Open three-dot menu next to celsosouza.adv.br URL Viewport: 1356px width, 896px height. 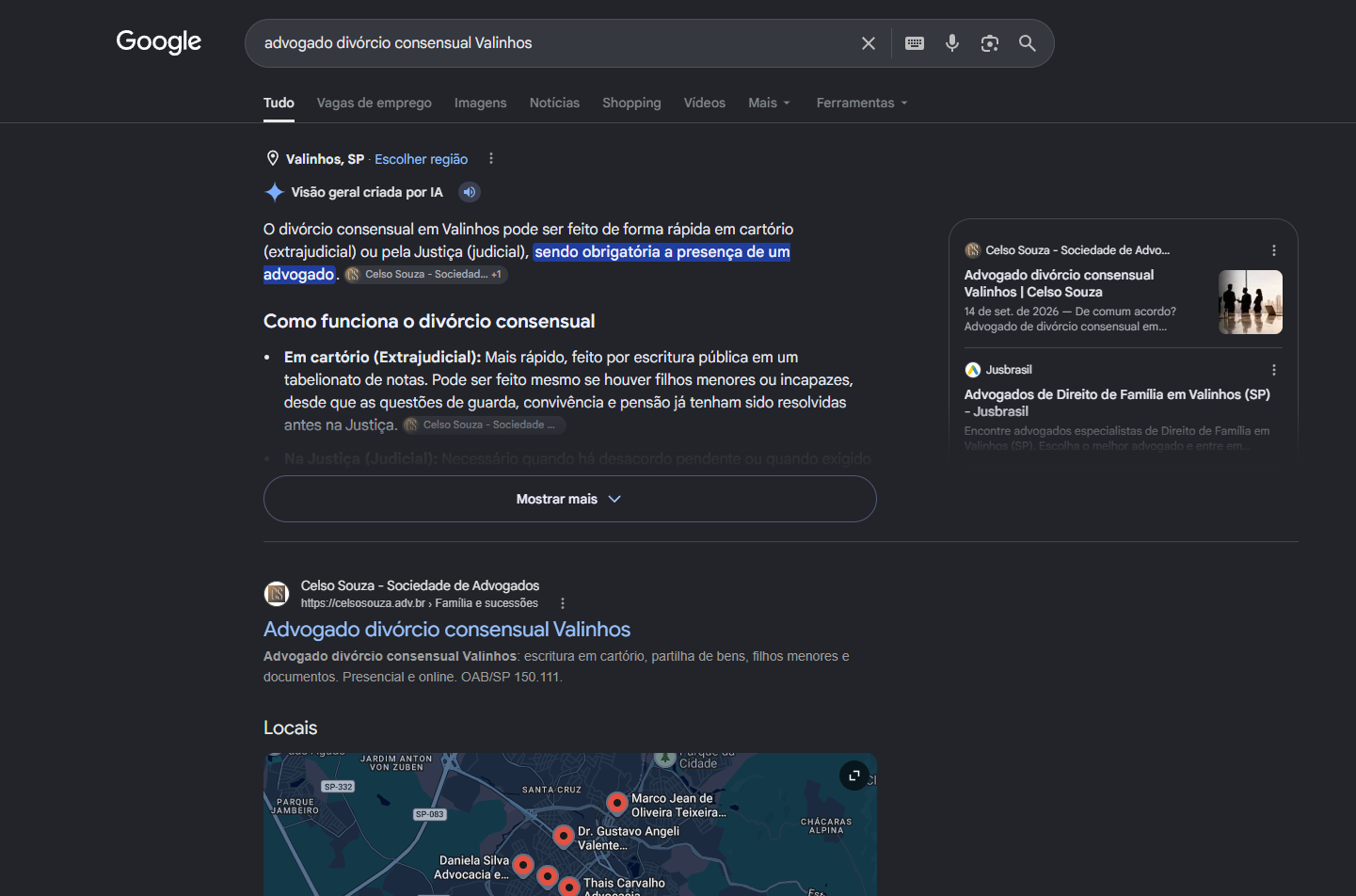(x=563, y=603)
